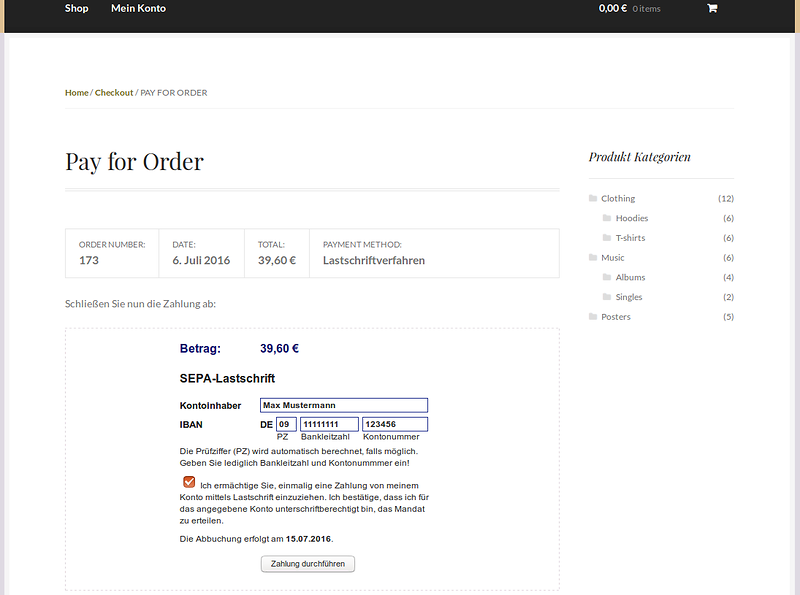Go to Home via breadcrumb
The width and height of the screenshot is (800, 595).
point(77,93)
